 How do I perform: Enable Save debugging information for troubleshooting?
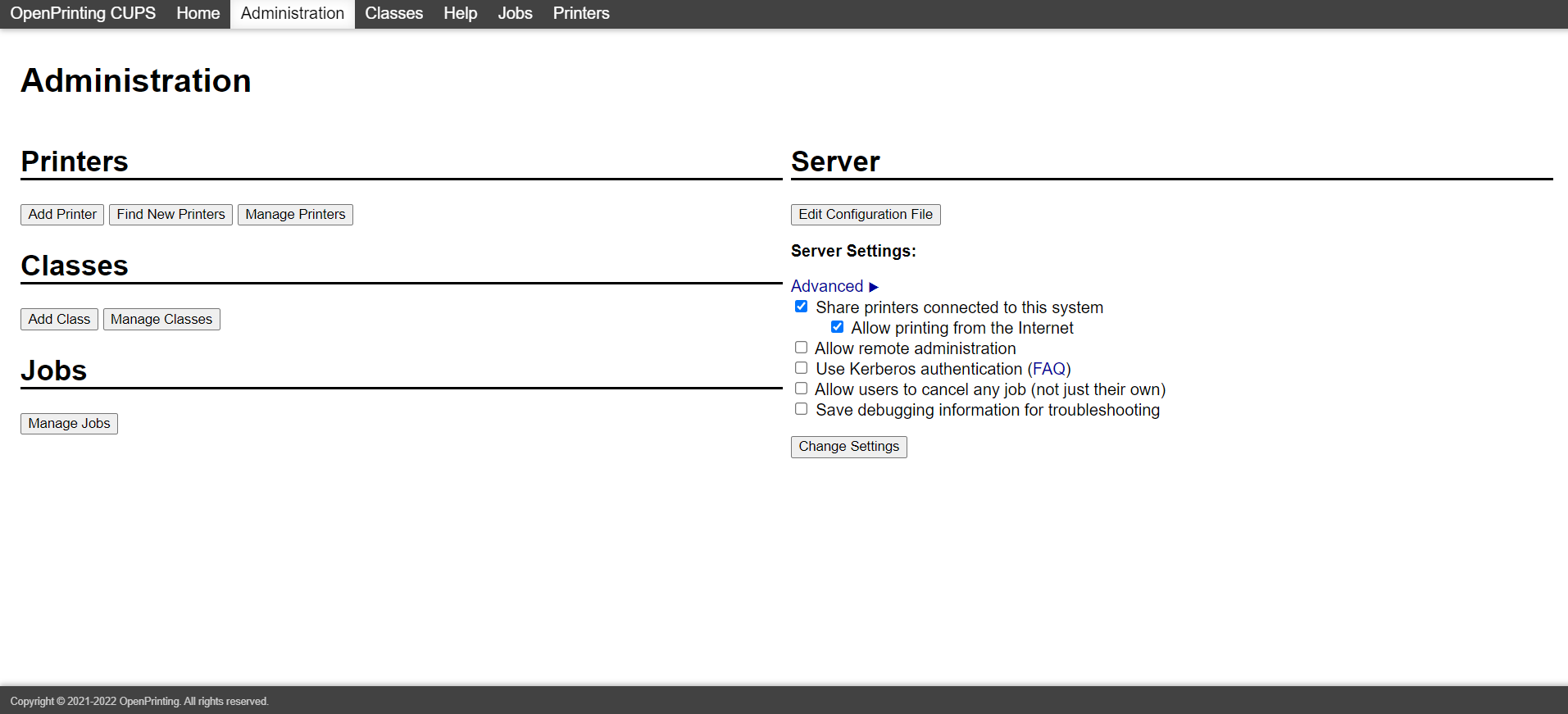[x=801, y=409]
